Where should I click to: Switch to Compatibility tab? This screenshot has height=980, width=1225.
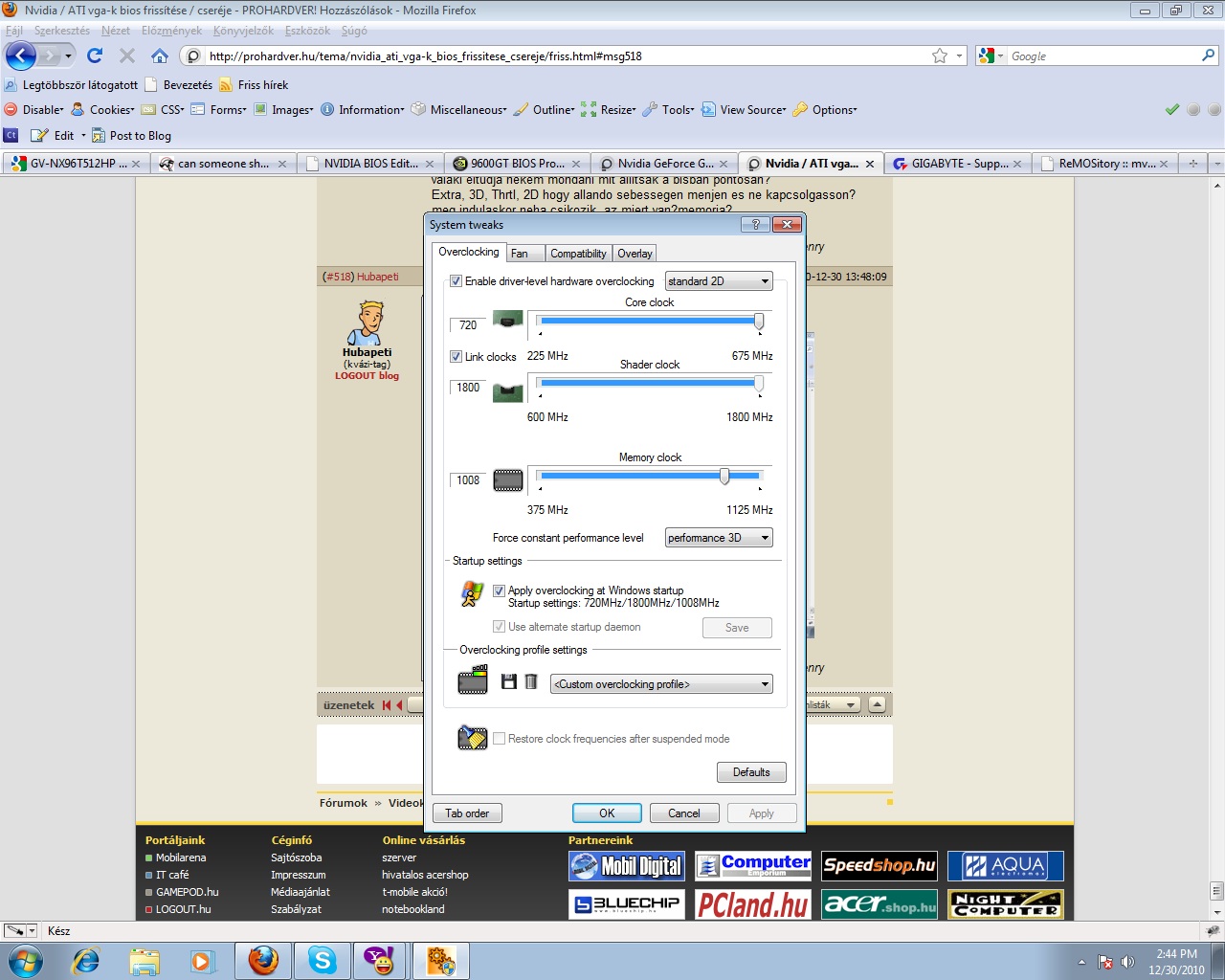pos(578,254)
